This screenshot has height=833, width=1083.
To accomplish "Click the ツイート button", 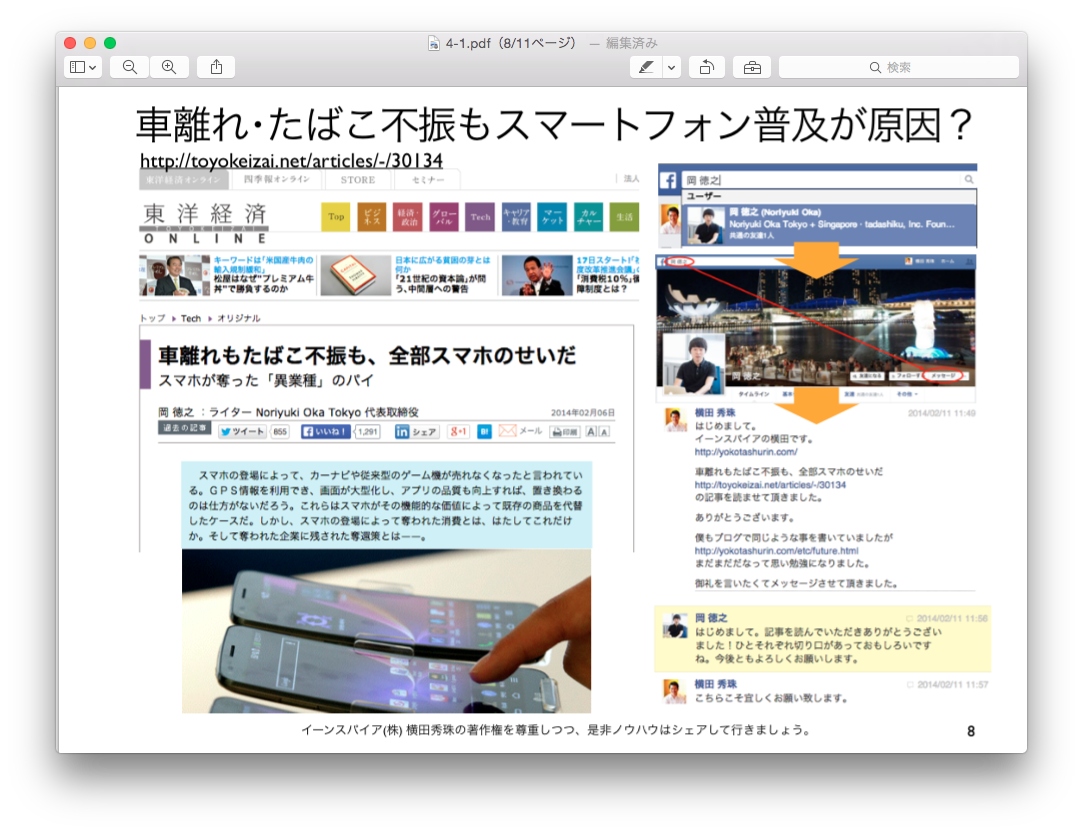I will tap(242, 432).
